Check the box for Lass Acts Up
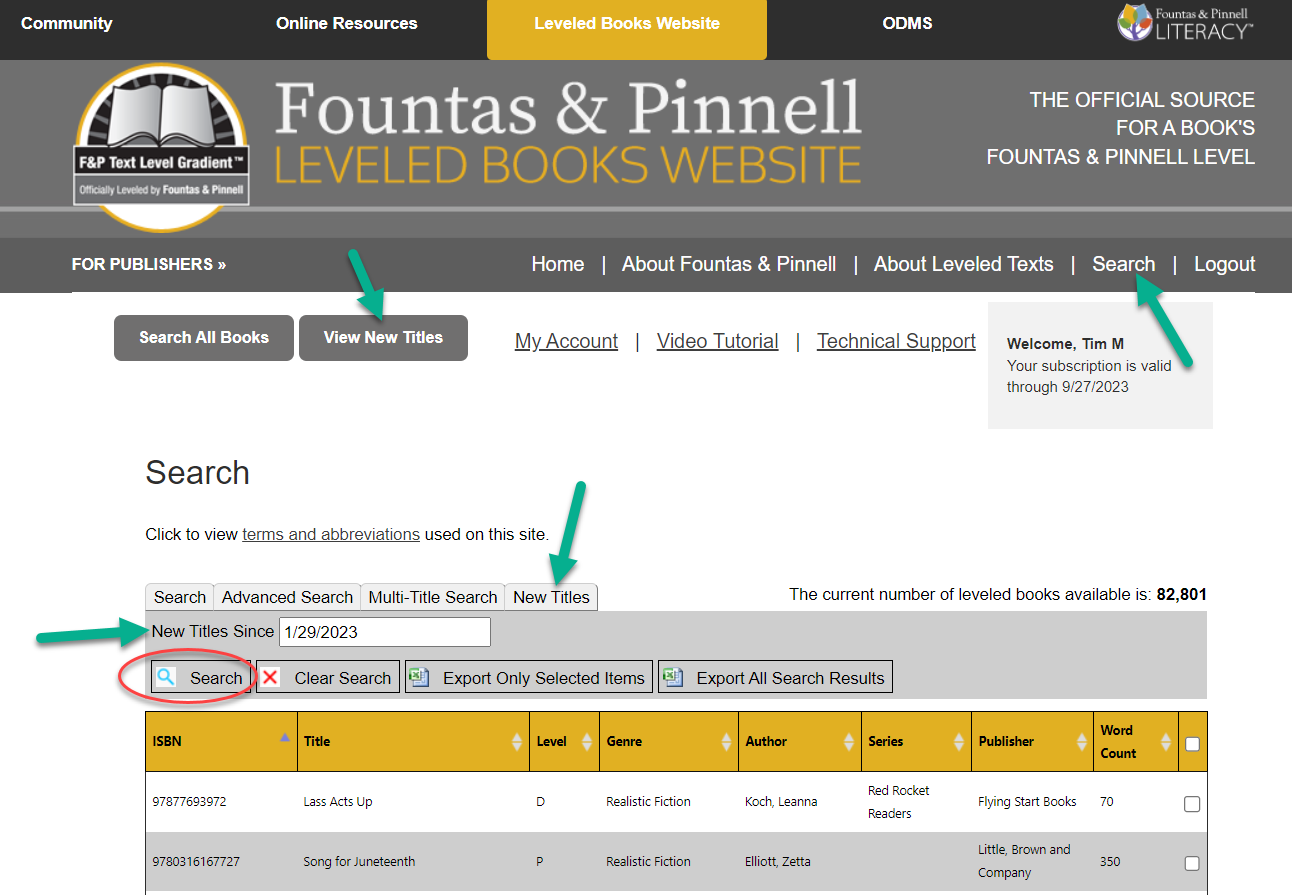The width and height of the screenshot is (1292, 895). click(1192, 803)
